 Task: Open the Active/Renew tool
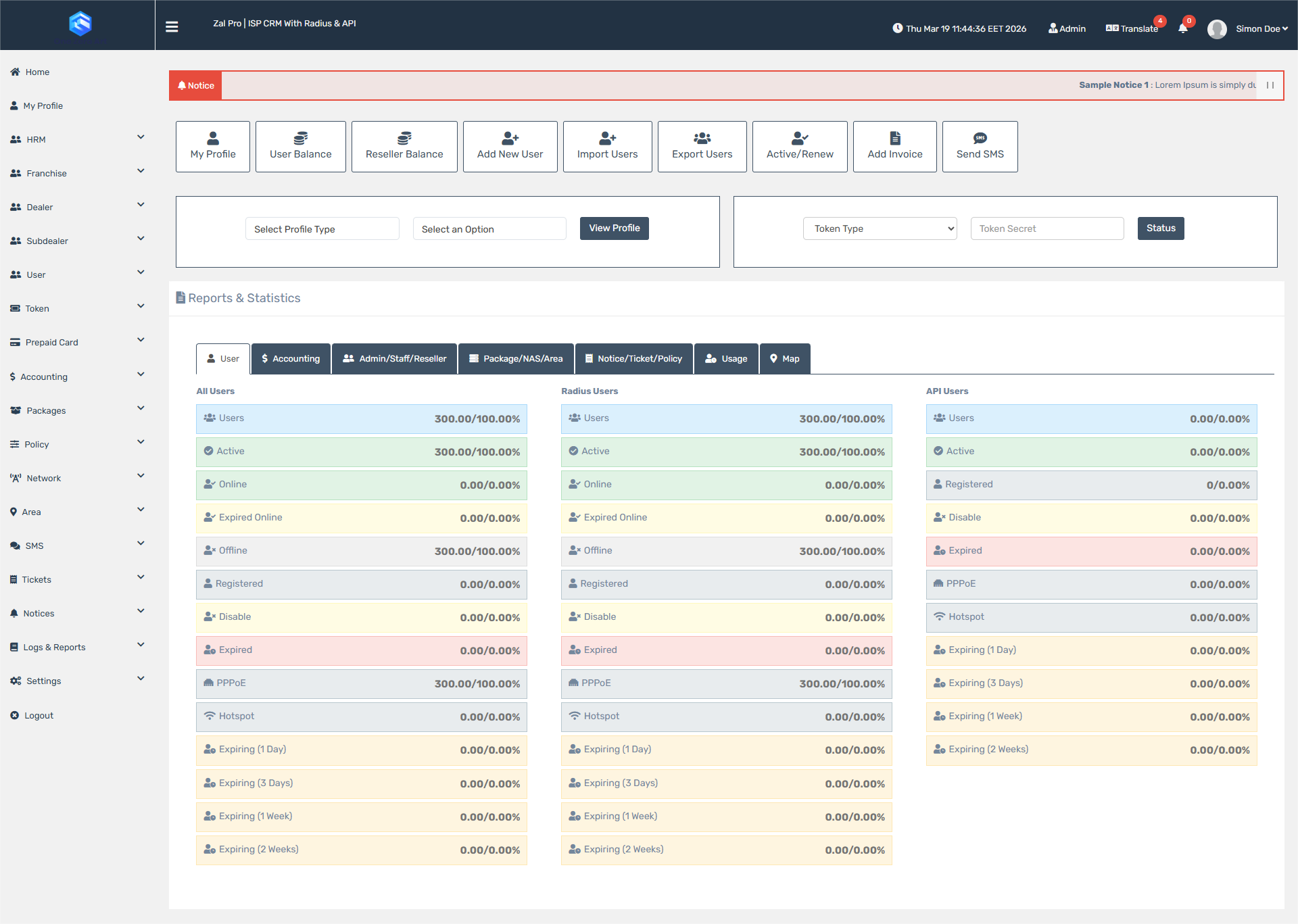(799, 146)
